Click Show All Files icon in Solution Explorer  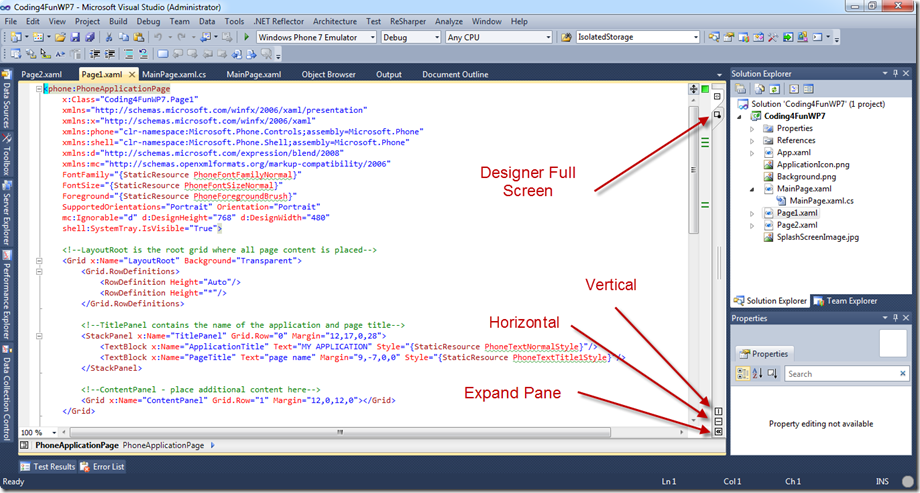click(760, 89)
